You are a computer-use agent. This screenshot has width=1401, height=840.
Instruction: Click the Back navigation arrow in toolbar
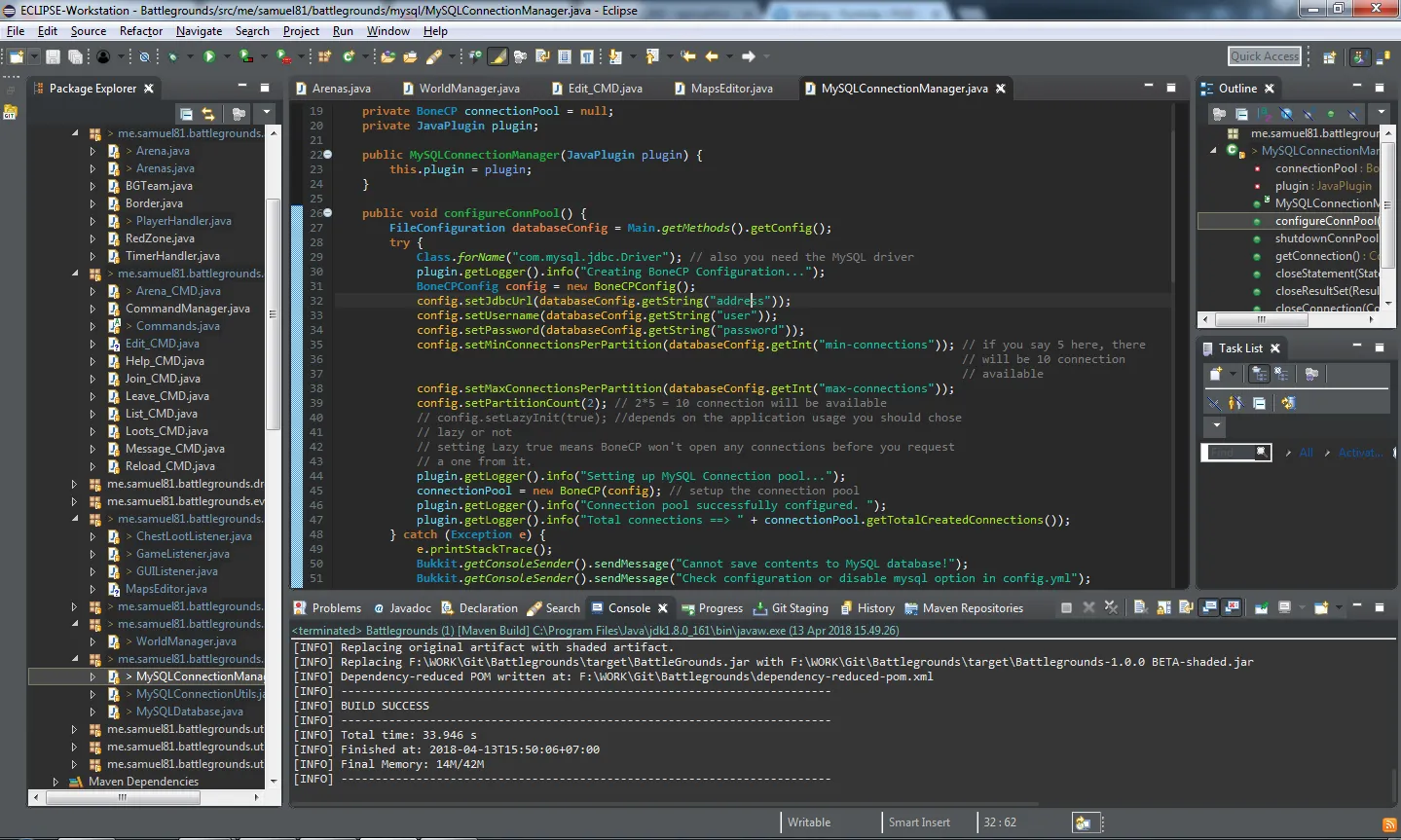(712, 57)
